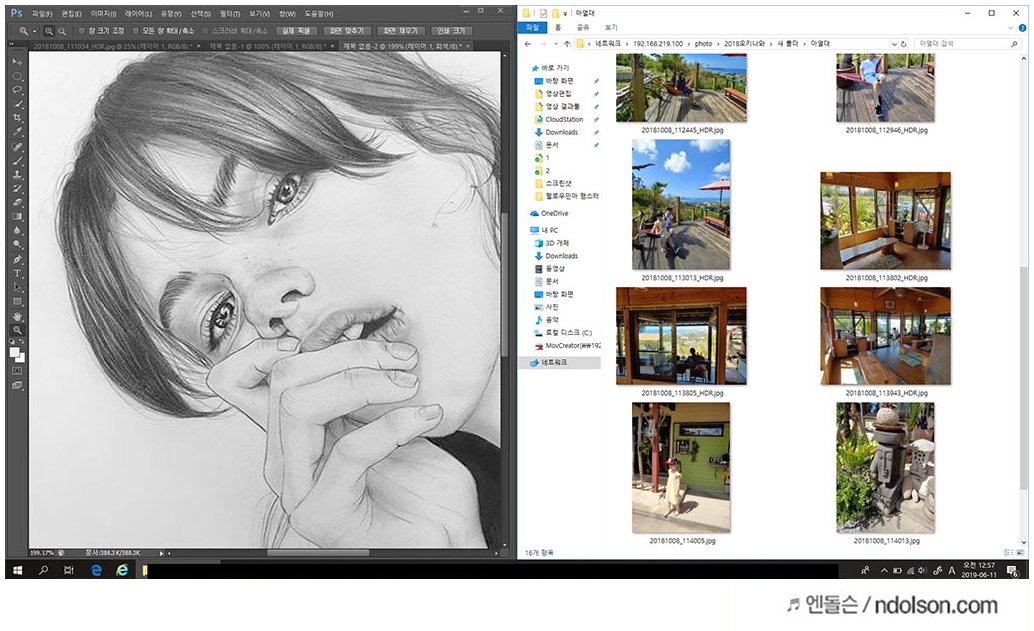
Task: Toggle Quick Mask mode icon
Action: (17, 371)
